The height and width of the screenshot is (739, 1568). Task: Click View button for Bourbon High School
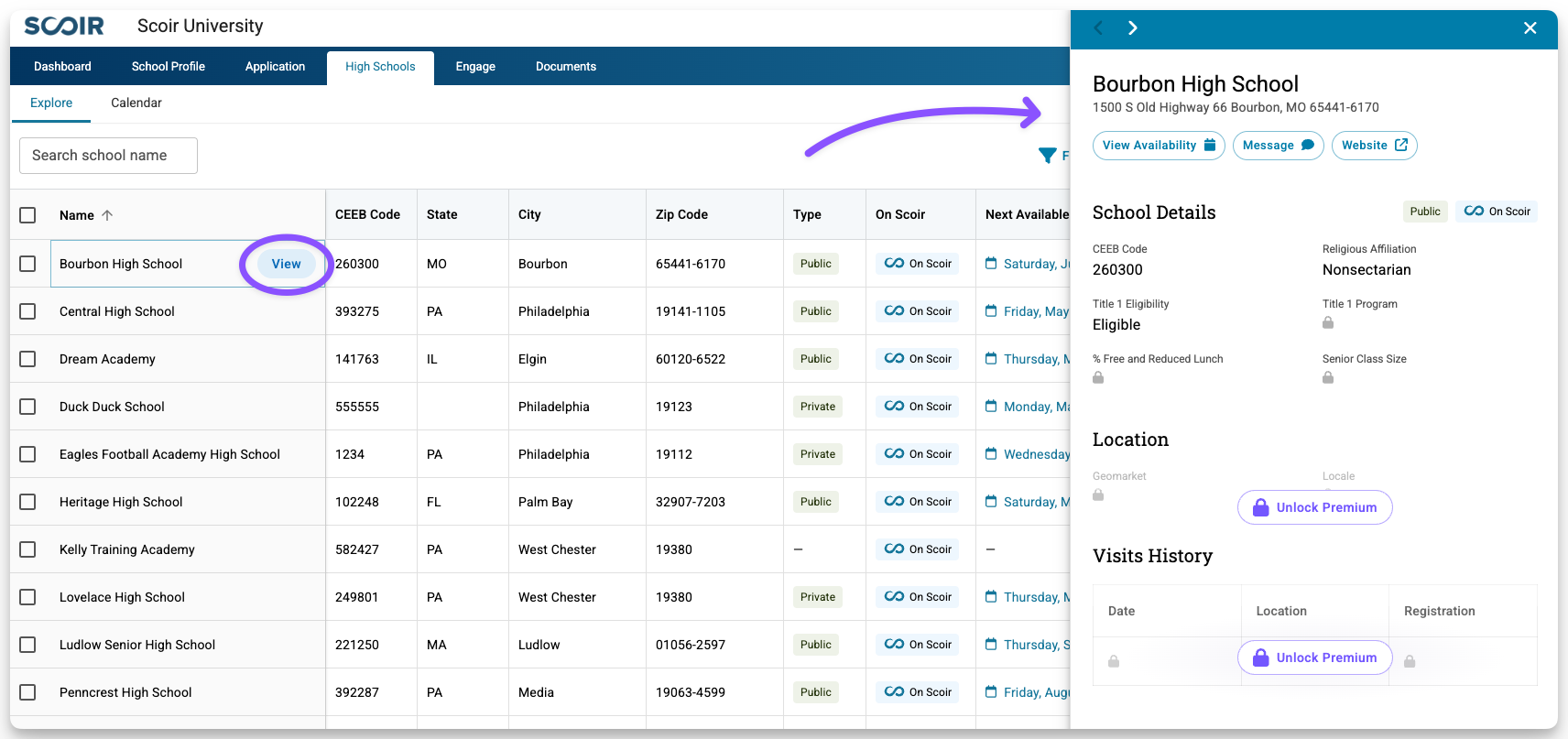point(286,264)
